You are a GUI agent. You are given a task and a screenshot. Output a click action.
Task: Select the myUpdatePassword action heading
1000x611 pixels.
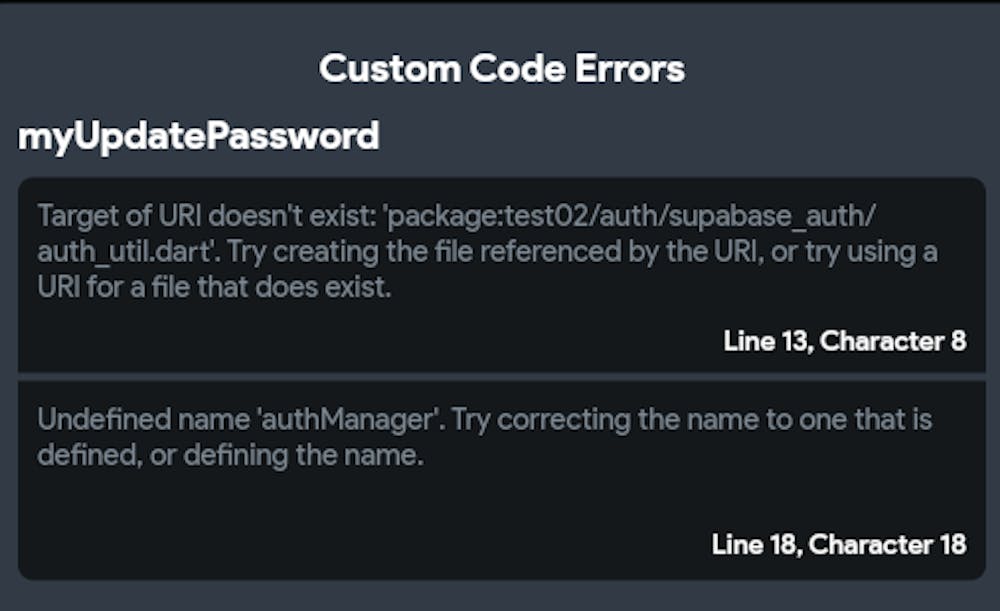click(199, 136)
